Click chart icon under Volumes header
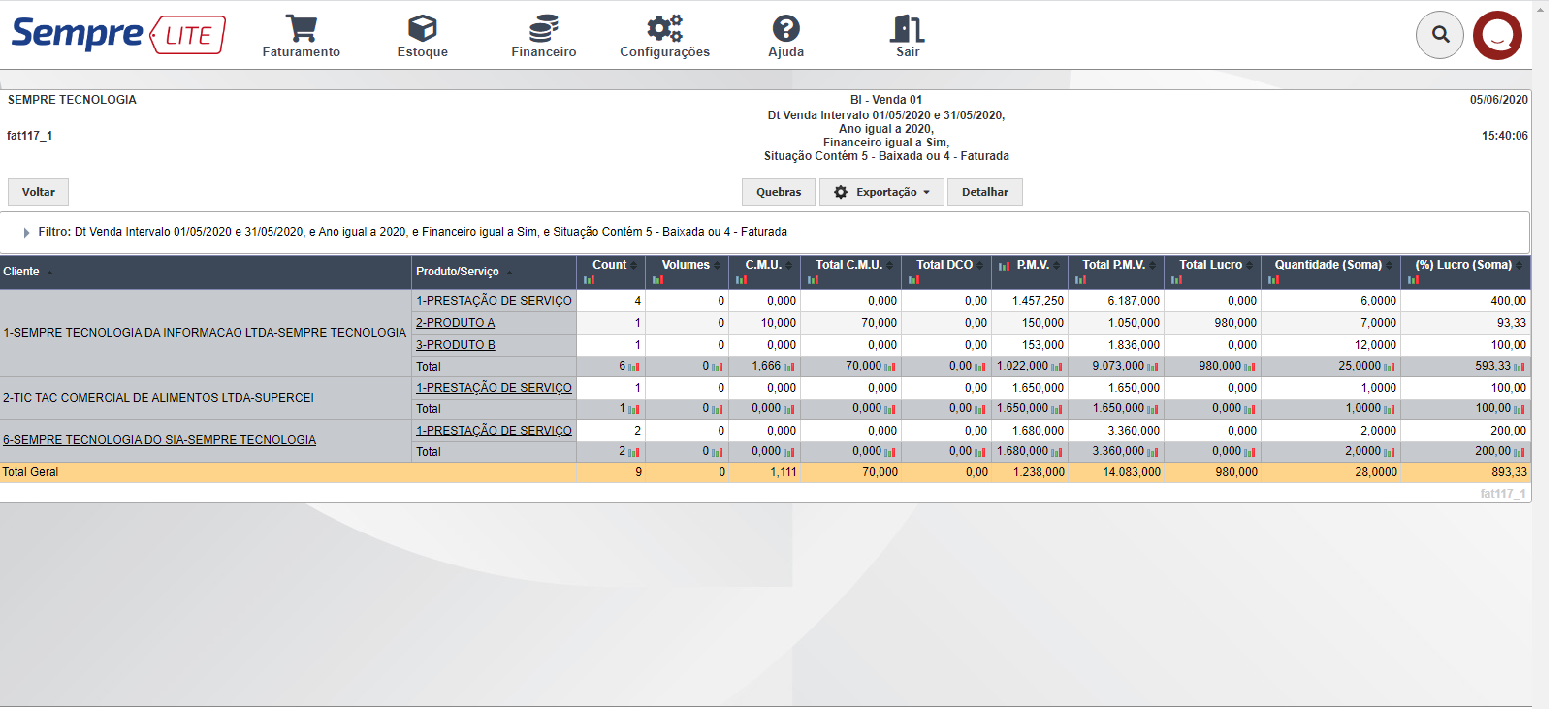Image resolution: width=1568 pixels, height=709 pixels. [x=657, y=280]
